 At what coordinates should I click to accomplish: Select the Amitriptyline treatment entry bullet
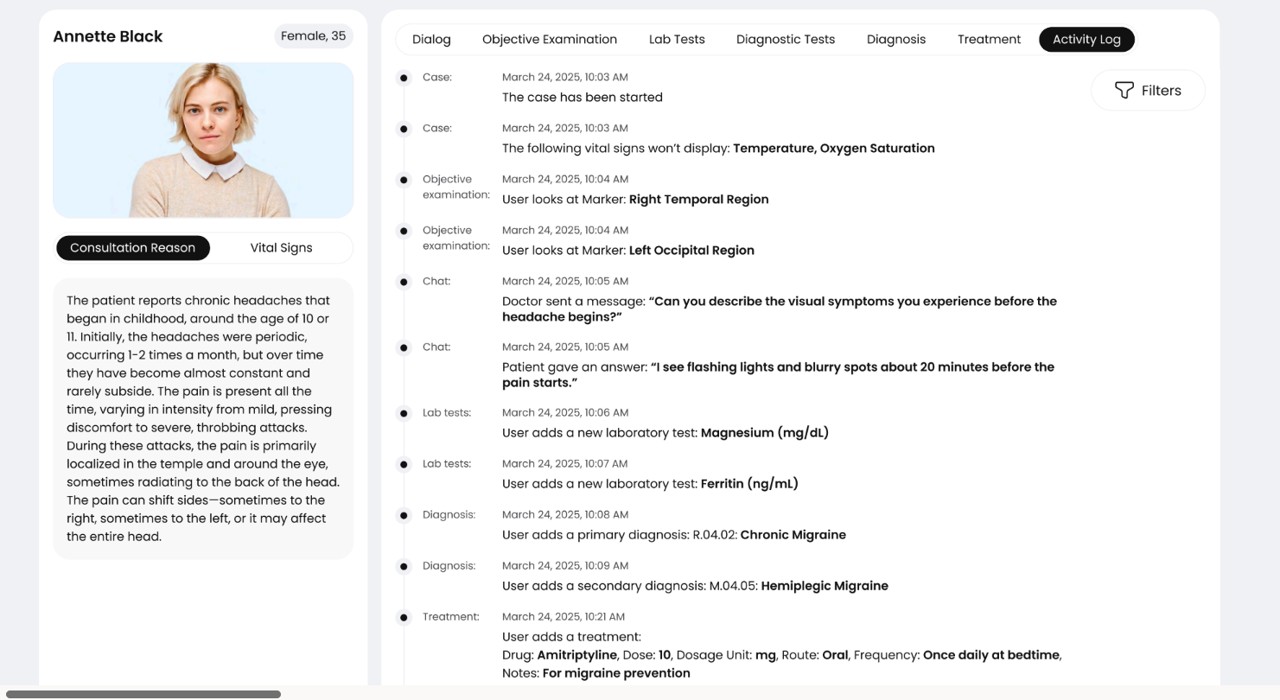pyautogui.click(x=404, y=618)
